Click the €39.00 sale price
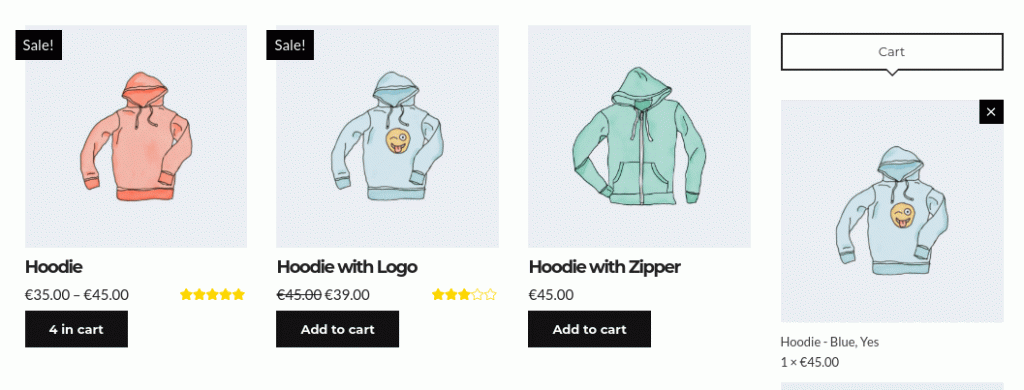 point(347,295)
